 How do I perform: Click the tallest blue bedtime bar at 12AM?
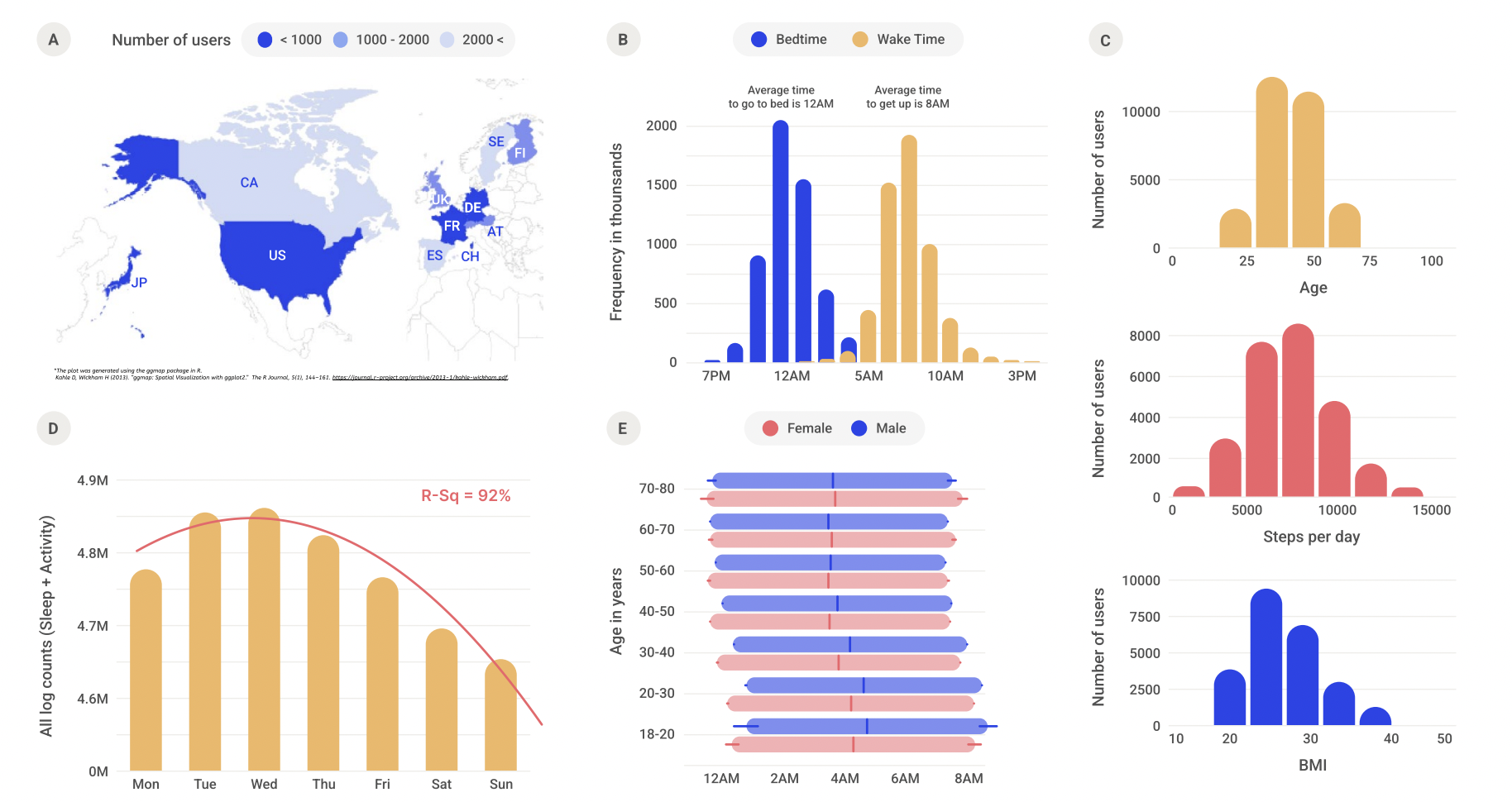pyautogui.click(x=780, y=241)
